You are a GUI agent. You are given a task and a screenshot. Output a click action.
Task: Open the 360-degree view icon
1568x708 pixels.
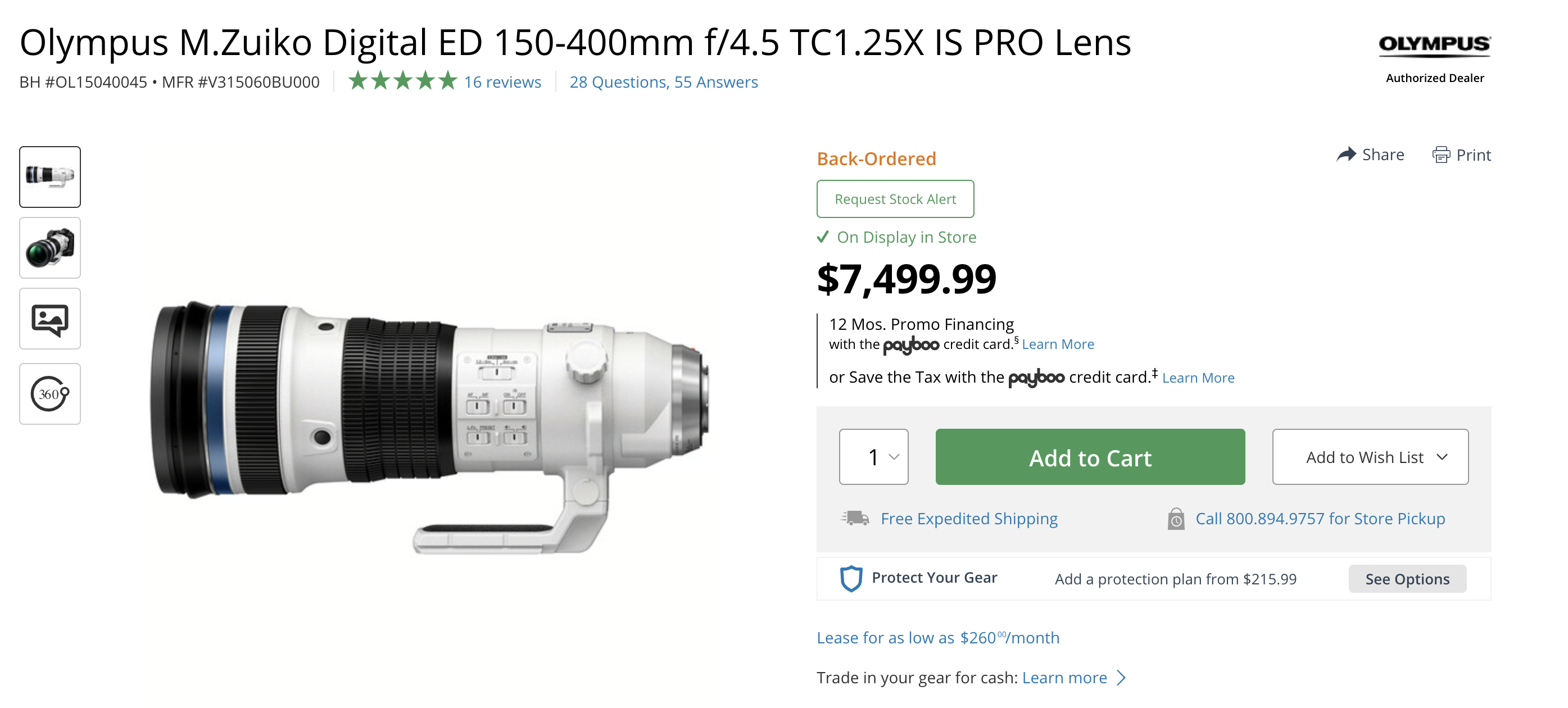[50, 394]
